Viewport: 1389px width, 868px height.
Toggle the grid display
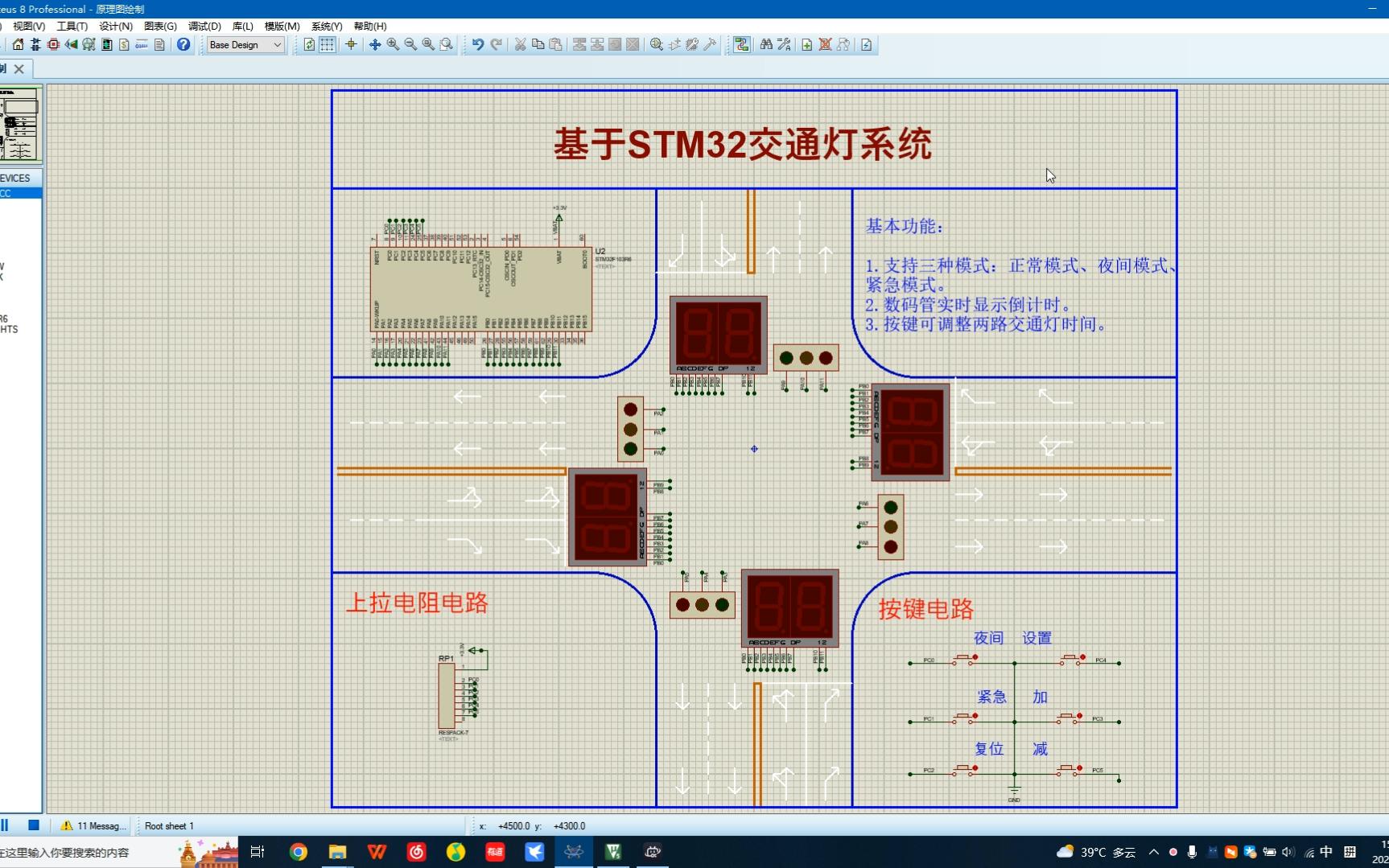click(328, 45)
